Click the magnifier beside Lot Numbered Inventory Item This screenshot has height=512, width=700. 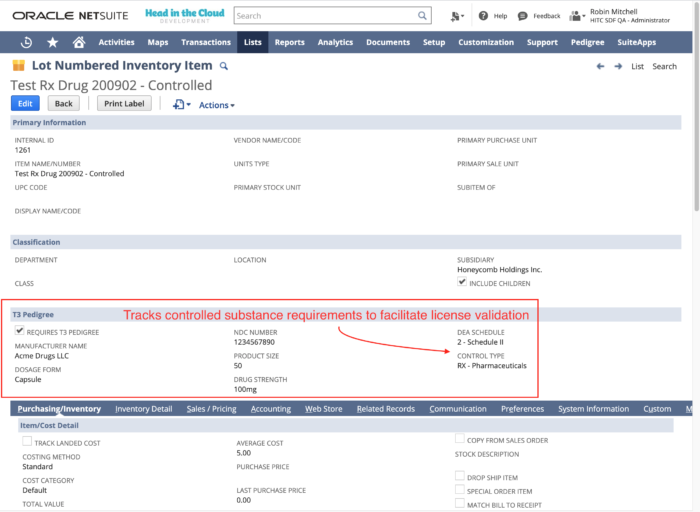[x=224, y=66]
